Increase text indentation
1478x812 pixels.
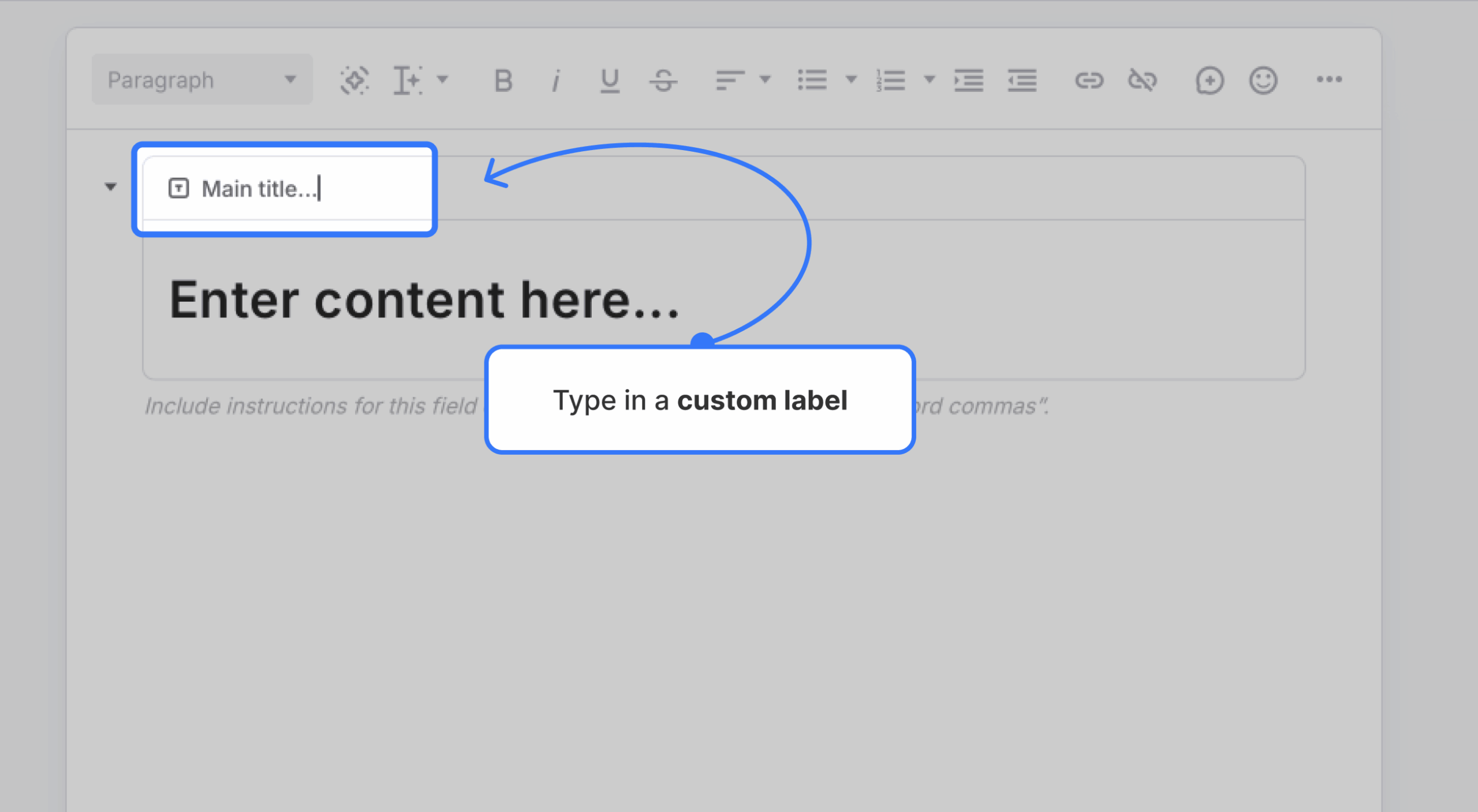(x=969, y=80)
